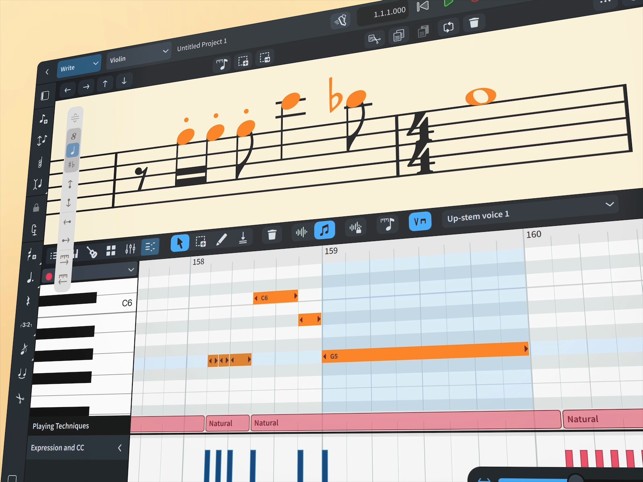Collapse the Expression and CC lane
The width and height of the screenshot is (643, 482).
(120, 448)
